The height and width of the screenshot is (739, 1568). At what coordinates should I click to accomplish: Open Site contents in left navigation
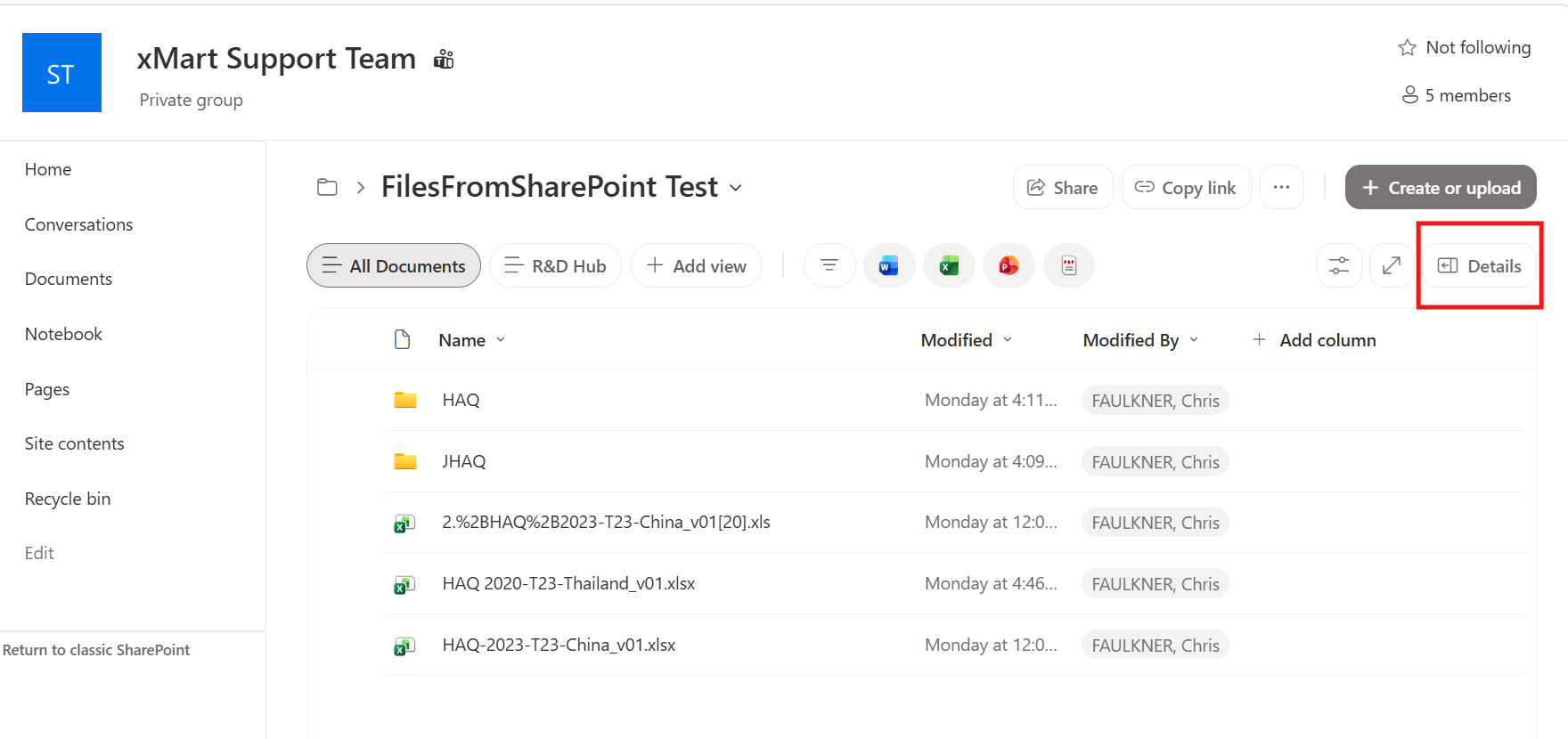(x=74, y=443)
